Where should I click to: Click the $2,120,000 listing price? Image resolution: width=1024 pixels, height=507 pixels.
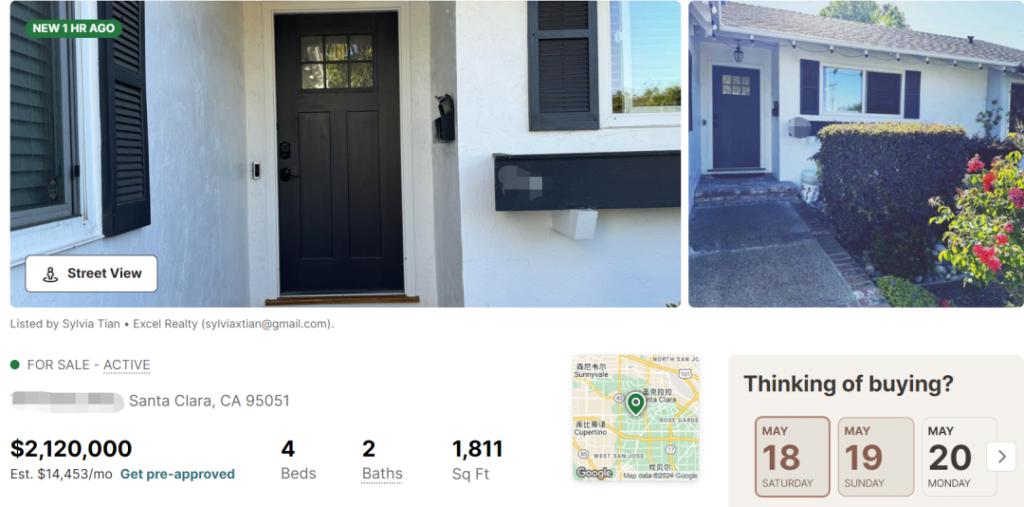[71, 449]
